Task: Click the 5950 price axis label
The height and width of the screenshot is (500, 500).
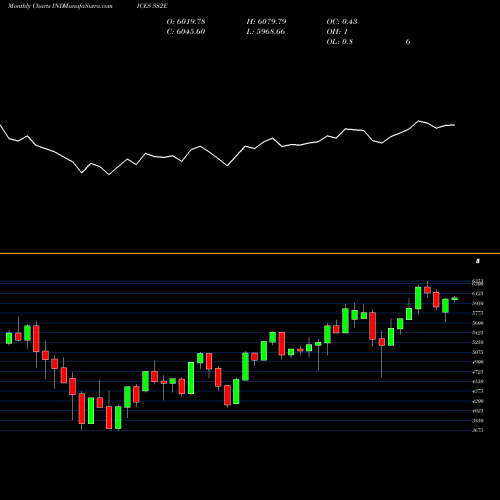Action: [x=478, y=303]
